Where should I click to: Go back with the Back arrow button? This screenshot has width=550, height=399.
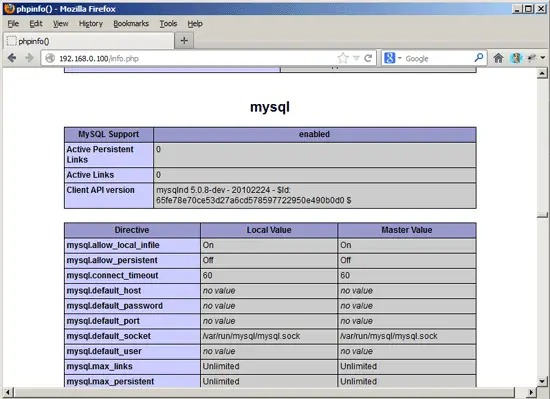(x=12, y=58)
